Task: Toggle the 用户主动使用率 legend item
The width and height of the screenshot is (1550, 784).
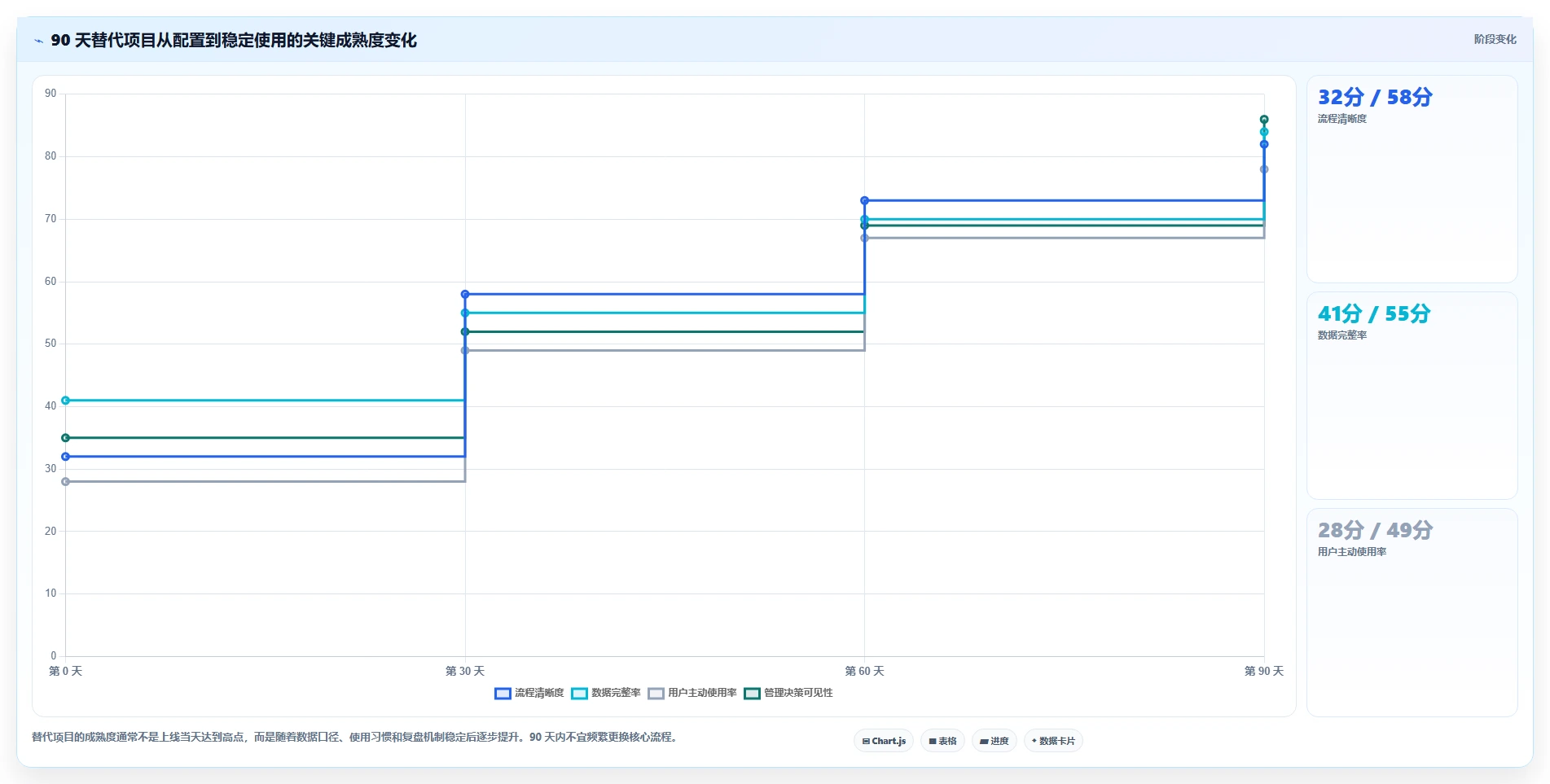Action: pos(692,693)
